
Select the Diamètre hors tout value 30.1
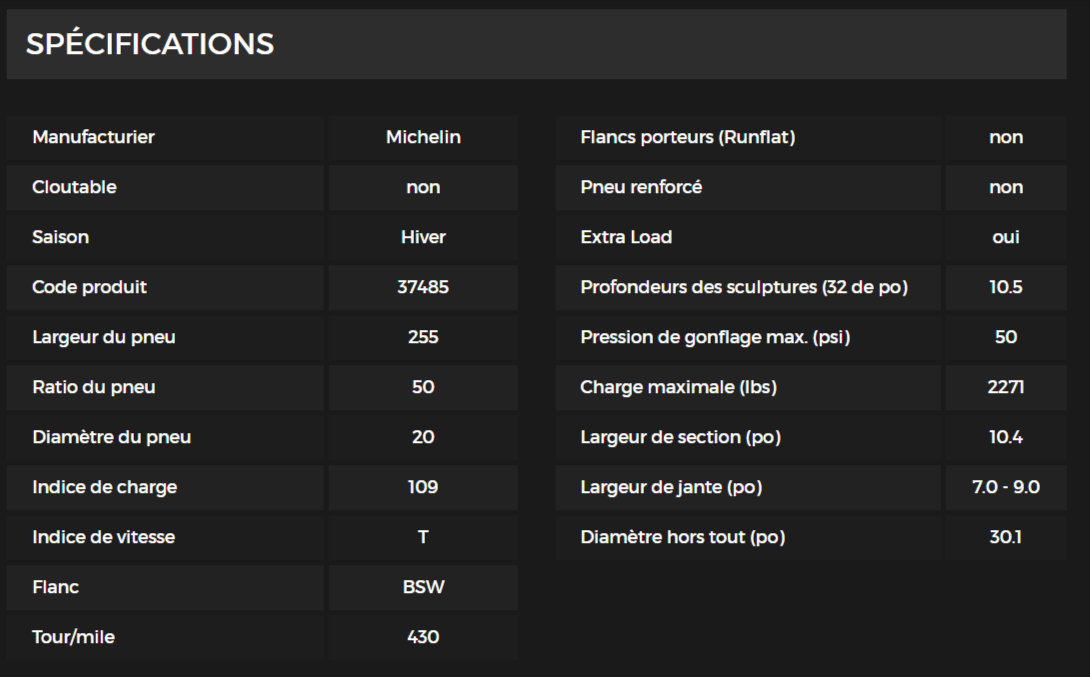(x=1006, y=537)
